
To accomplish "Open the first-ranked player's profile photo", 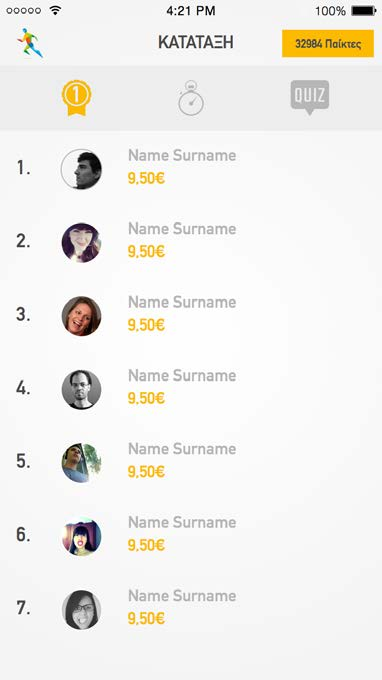I will pyautogui.click(x=81, y=169).
